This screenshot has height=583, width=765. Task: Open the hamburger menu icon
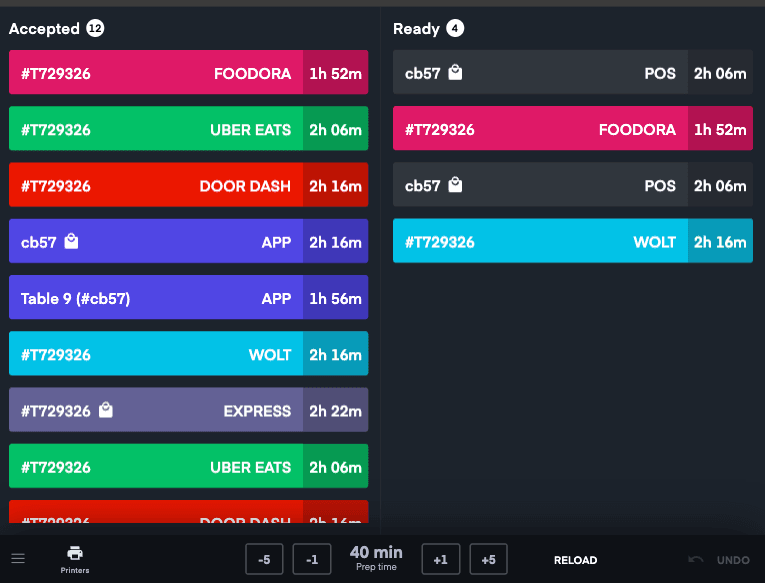18,558
